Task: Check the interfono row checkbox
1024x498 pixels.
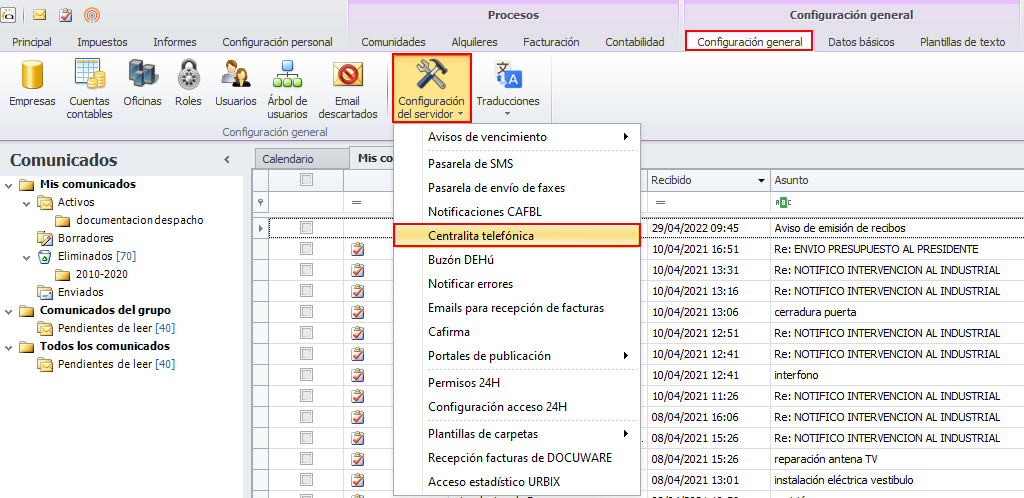Action: point(306,375)
